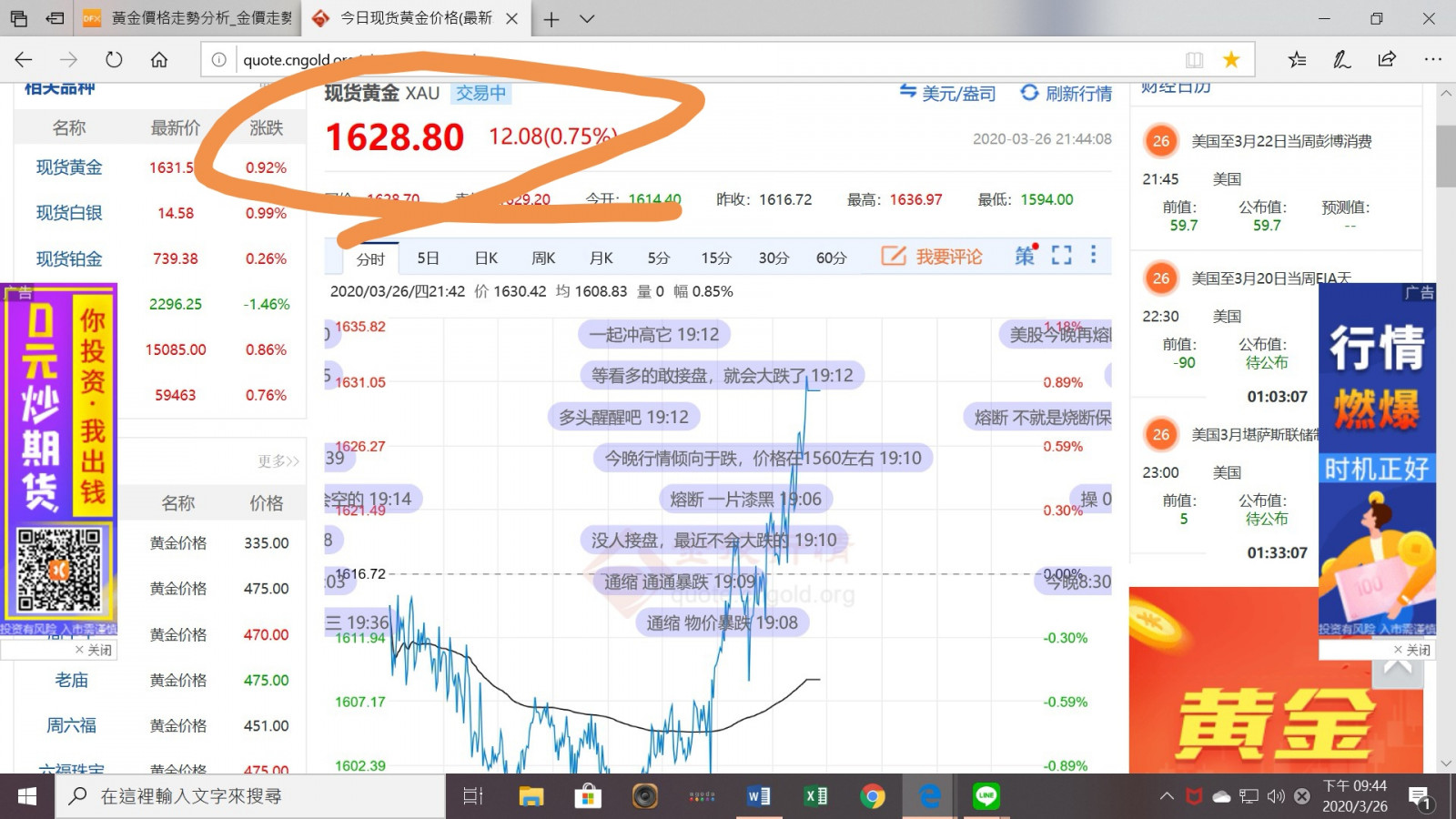Viewport: 1456px width, 819px height.
Task: Expand the tab preview chevron
Action: tap(587, 19)
